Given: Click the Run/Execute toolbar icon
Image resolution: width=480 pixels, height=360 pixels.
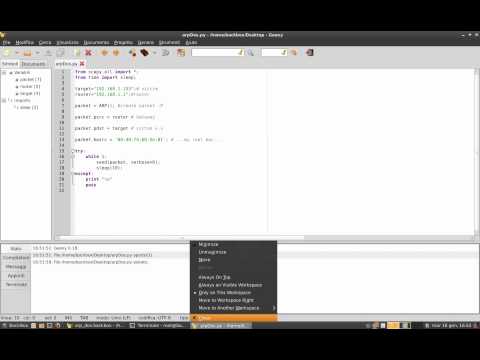Looking at the screenshot, I should point(165,53).
